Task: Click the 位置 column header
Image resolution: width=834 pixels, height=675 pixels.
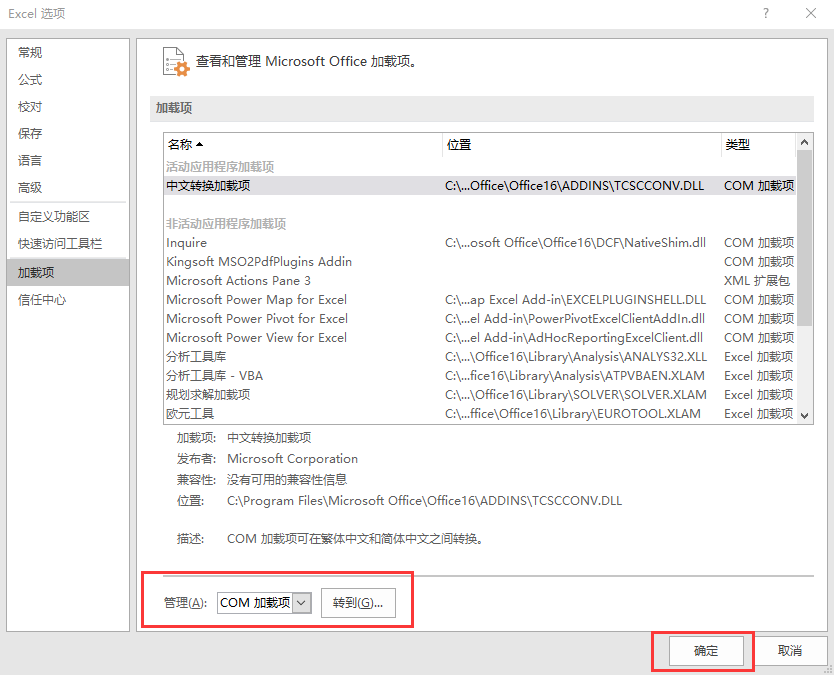Action: [x=582, y=145]
